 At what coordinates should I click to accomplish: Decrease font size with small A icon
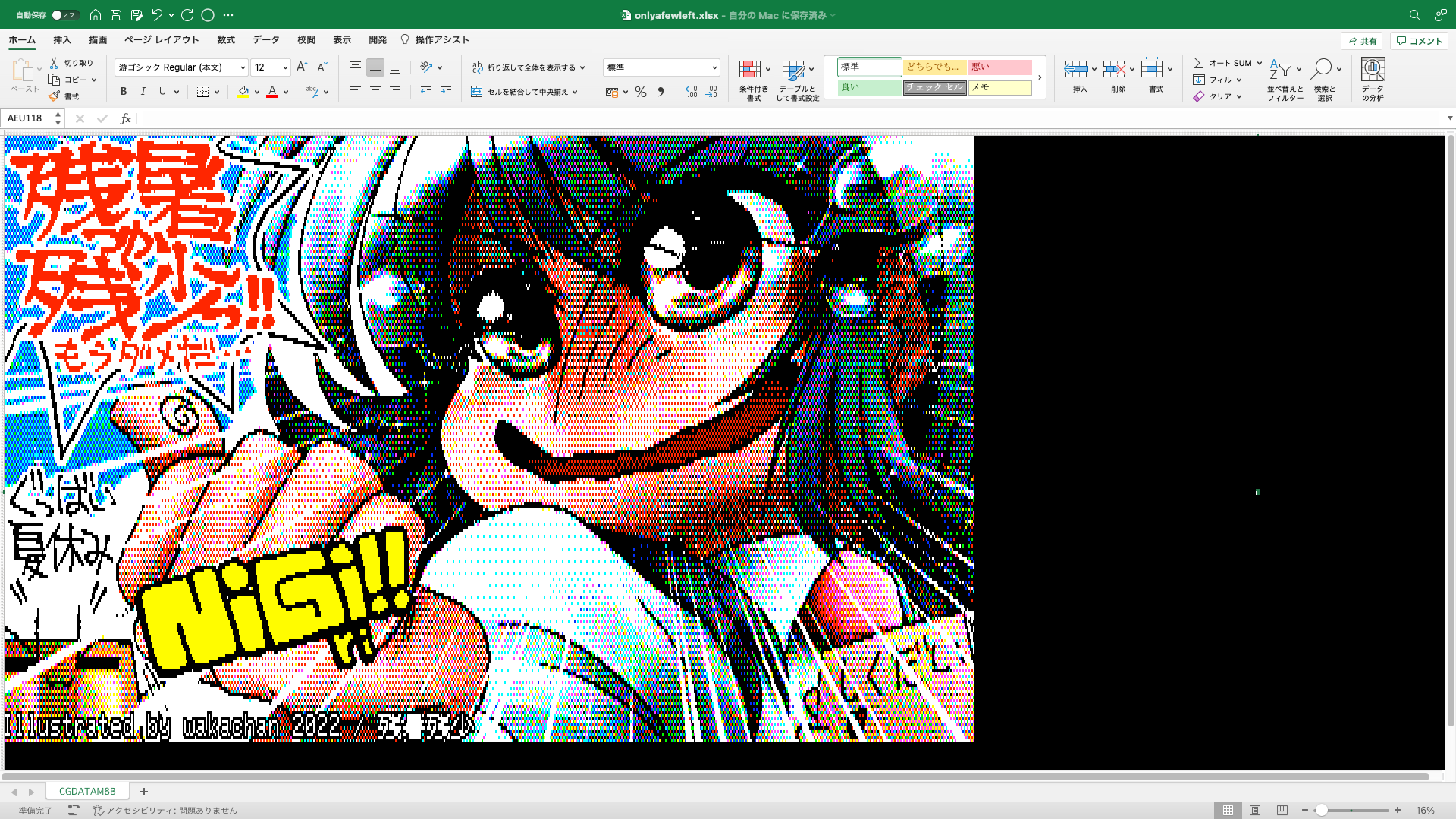(x=322, y=67)
